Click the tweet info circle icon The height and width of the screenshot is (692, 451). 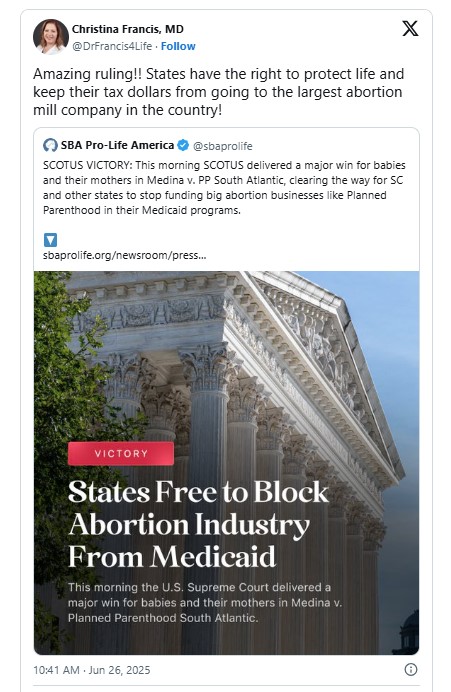coord(410,669)
